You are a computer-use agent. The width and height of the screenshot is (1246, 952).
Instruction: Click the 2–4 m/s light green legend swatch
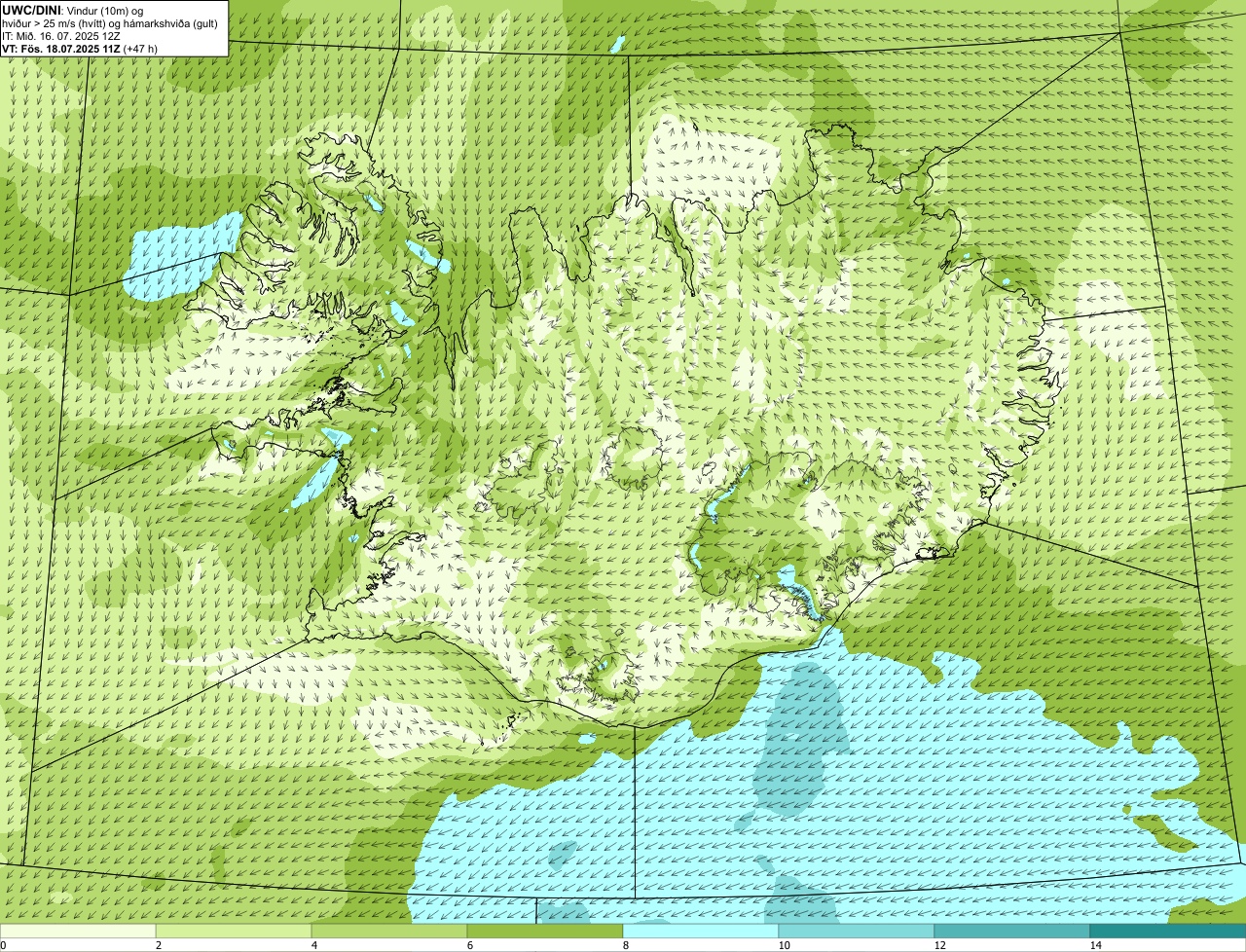tap(234, 931)
